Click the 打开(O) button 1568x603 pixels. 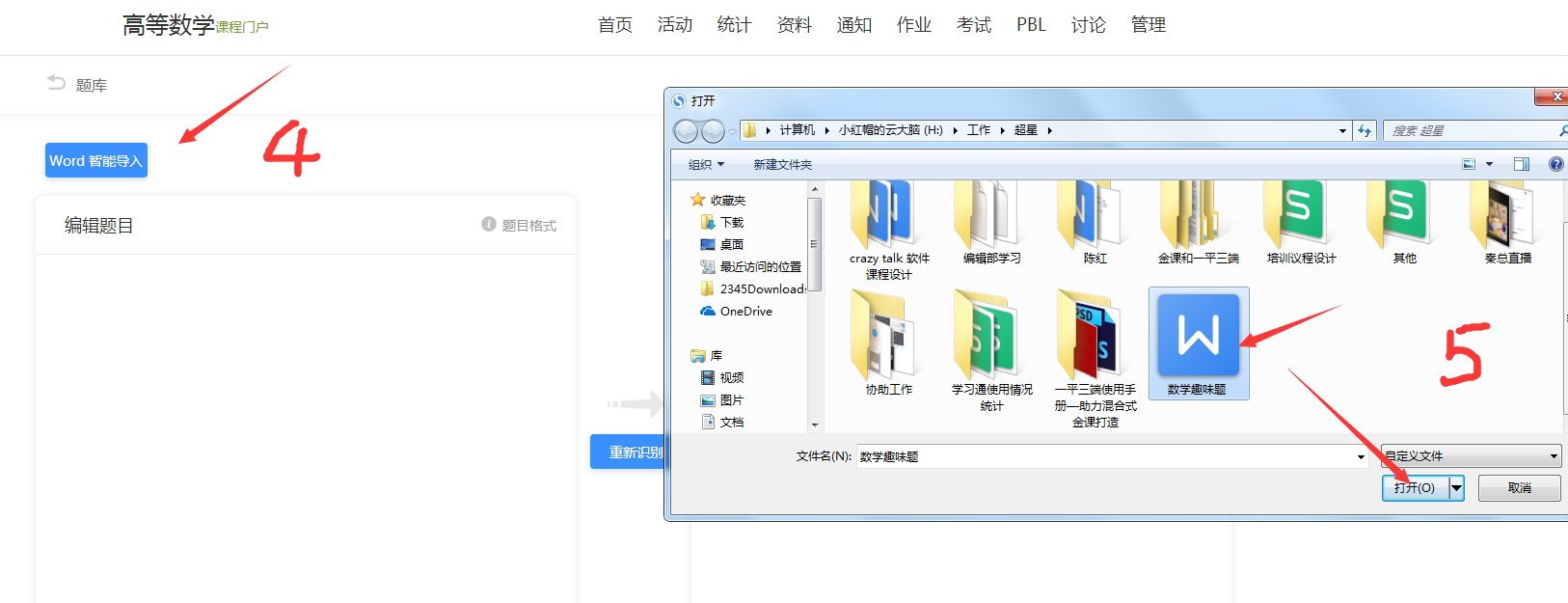point(1415,488)
